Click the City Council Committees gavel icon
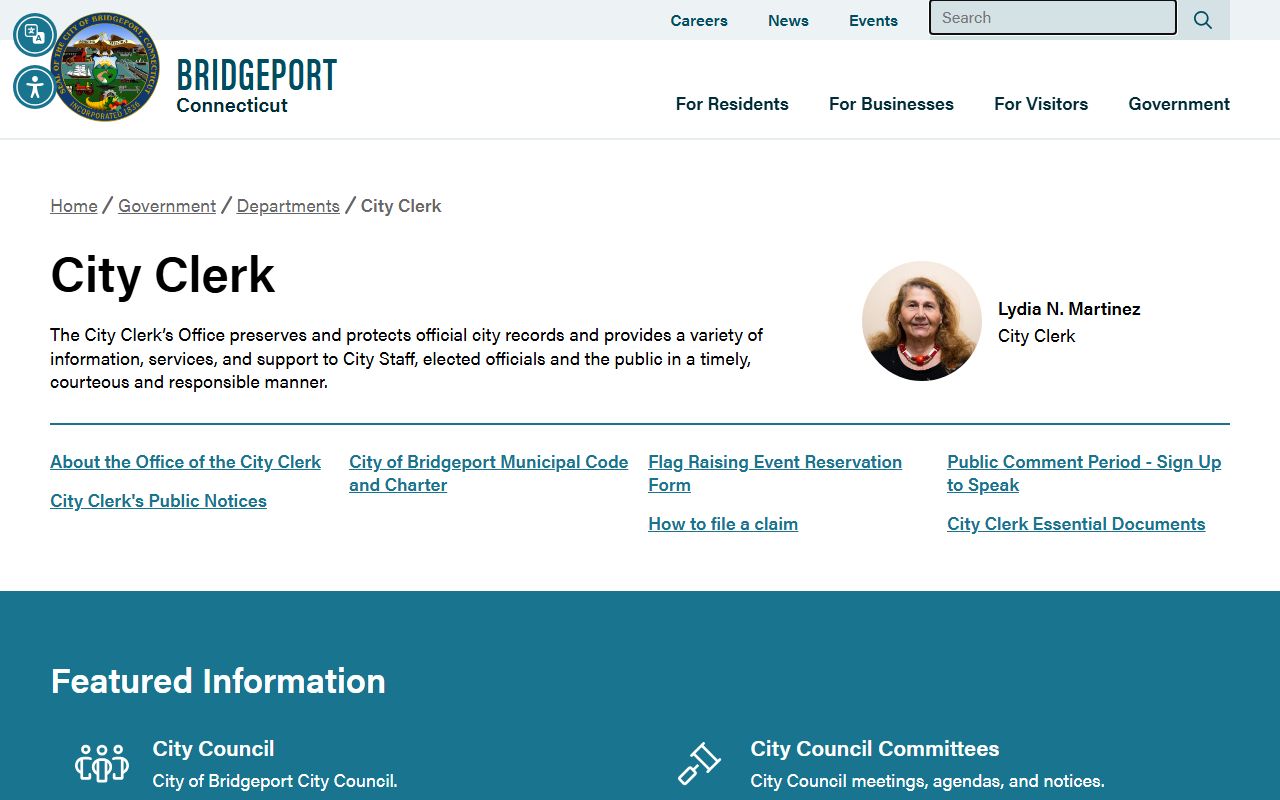Screen dimensions: 1280x800 coord(699,764)
